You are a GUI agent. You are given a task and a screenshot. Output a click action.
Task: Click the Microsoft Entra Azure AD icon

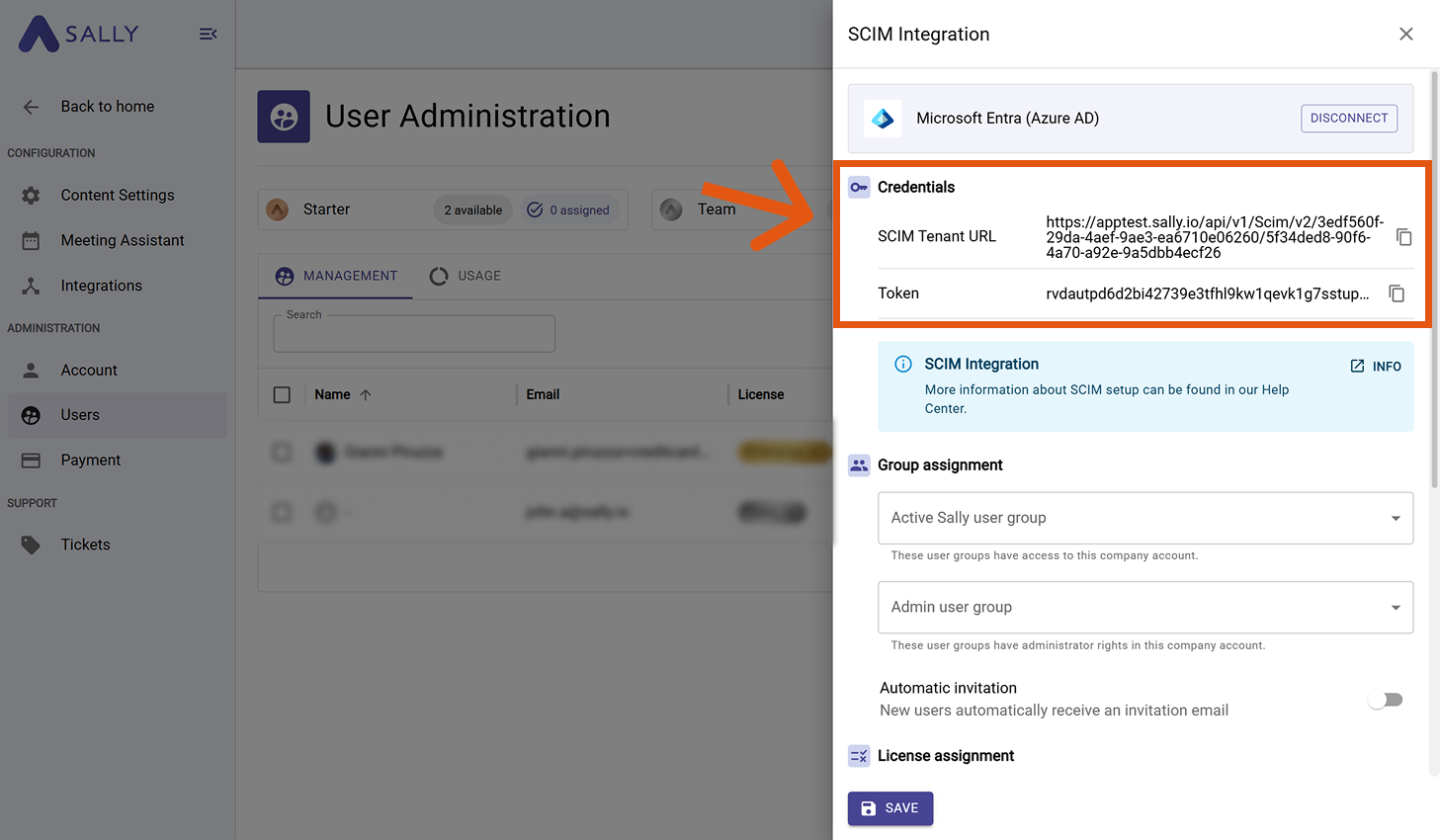click(882, 118)
